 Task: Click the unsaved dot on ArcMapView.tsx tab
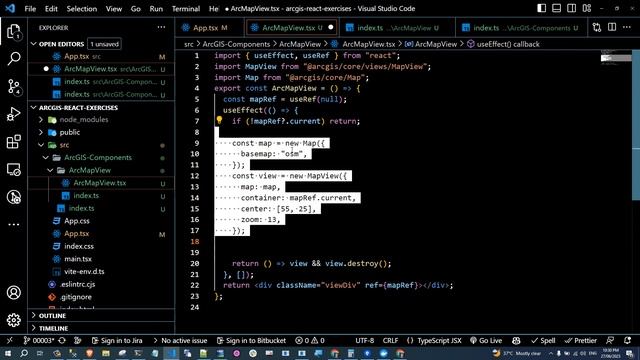pyautogui.click(x=331, y=28)
